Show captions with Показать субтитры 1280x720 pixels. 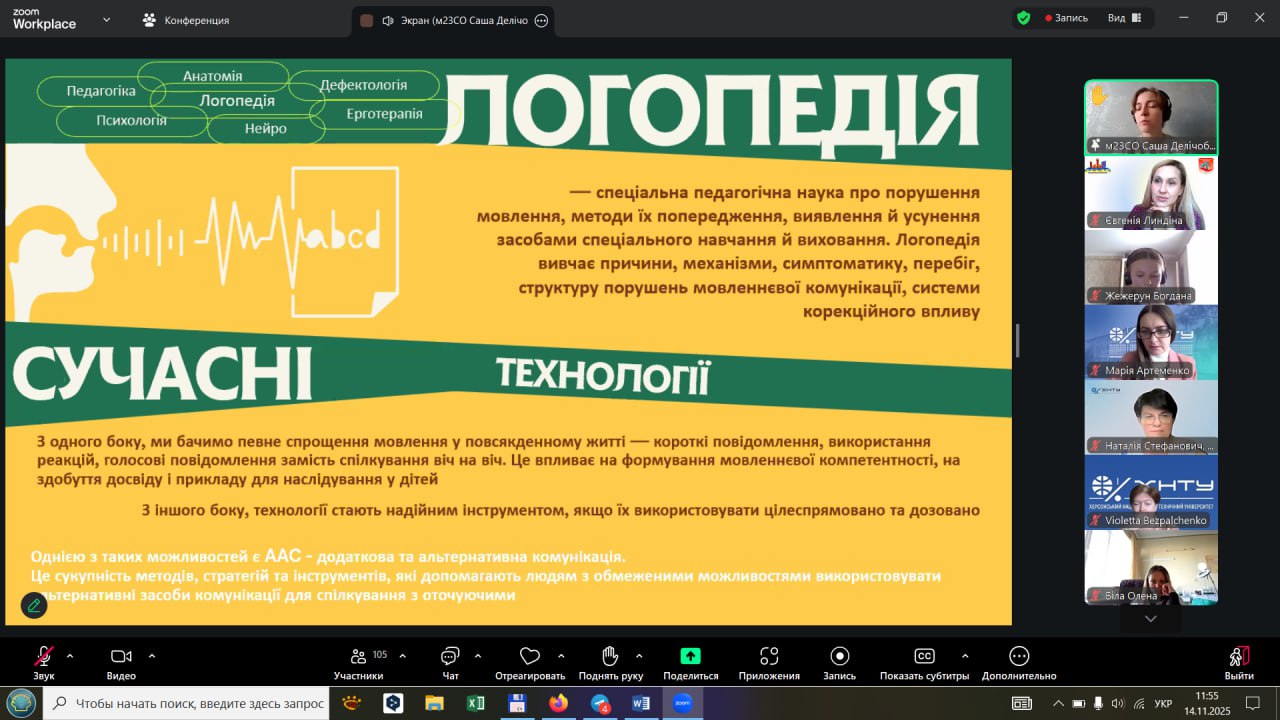tap(924, 657)
